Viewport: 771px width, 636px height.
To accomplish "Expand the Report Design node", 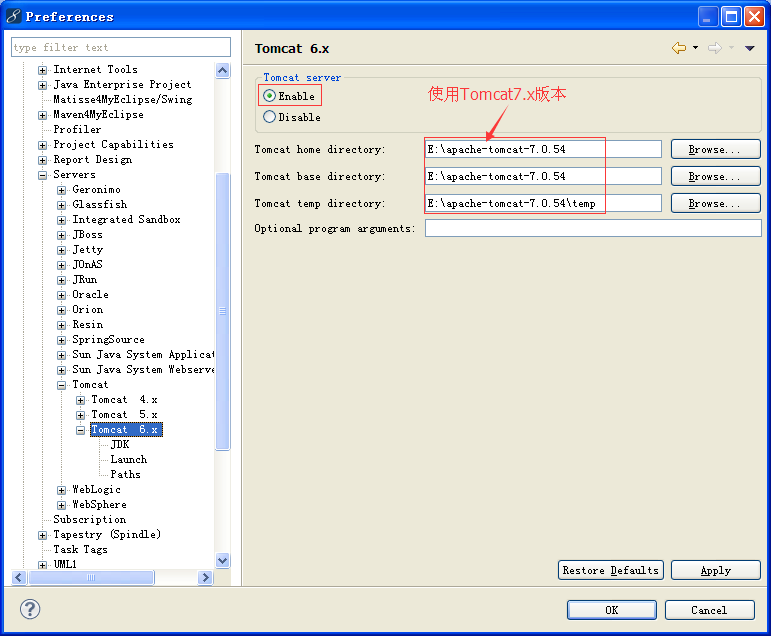I will coord(42,160).
